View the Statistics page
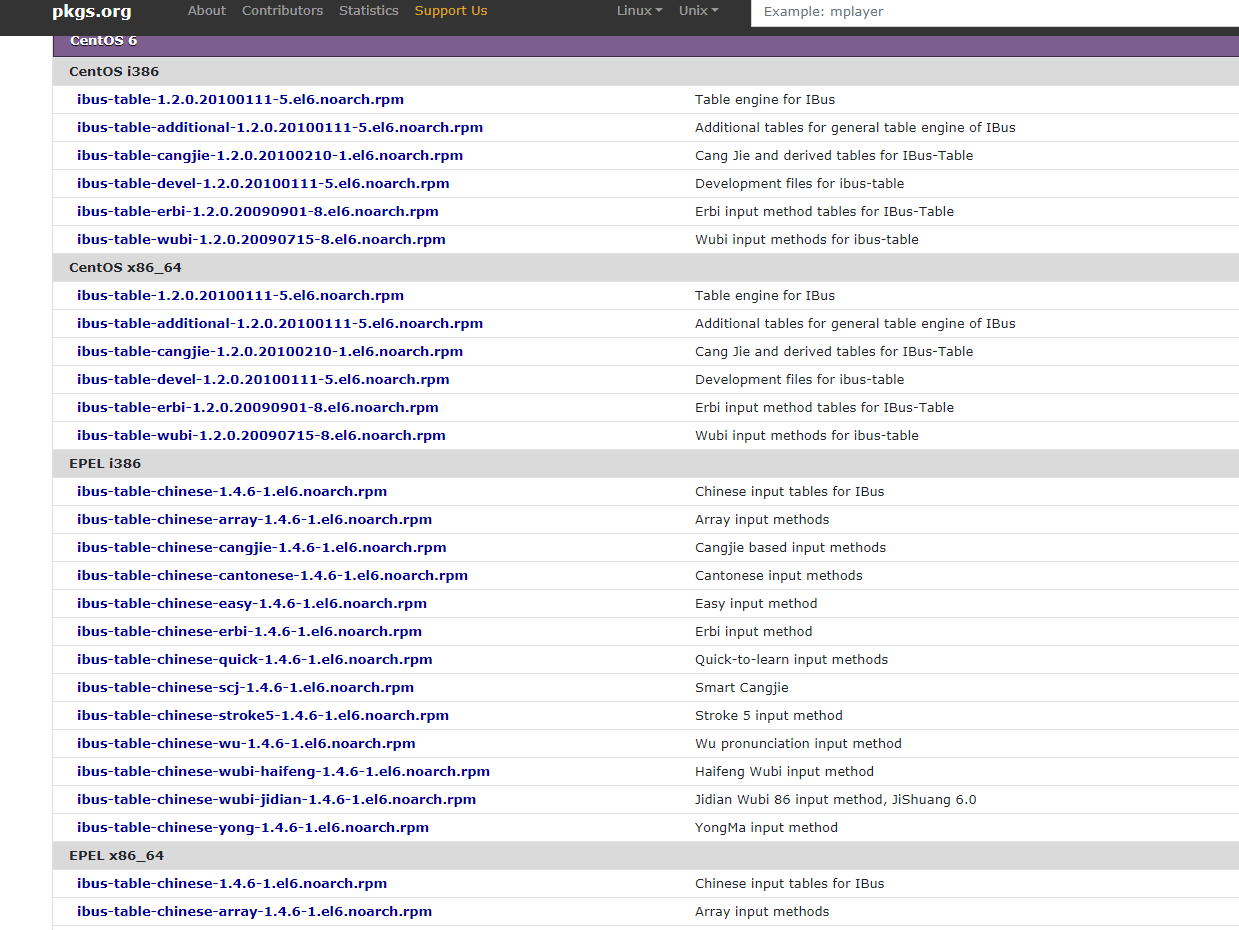This screenshot has width=1239, height=930. 368,11
